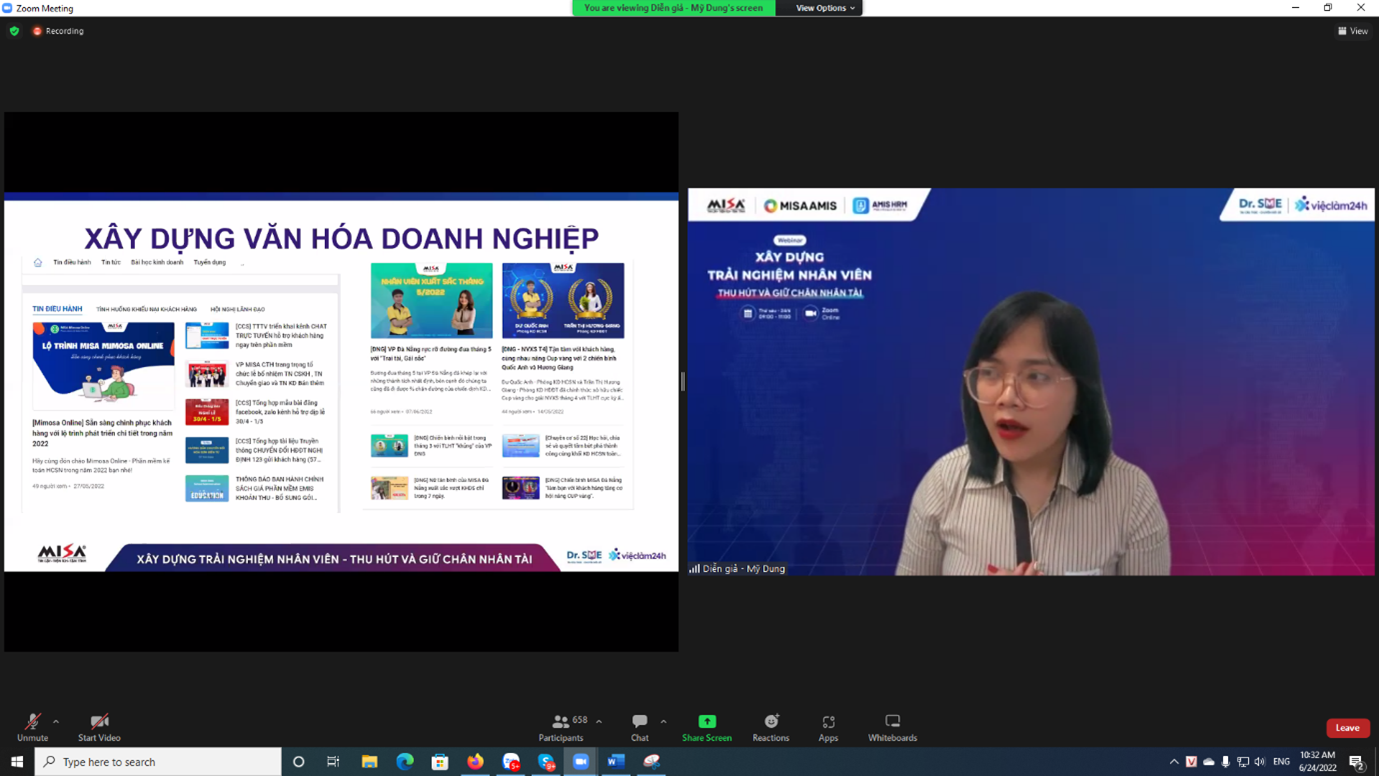
Task: Expand the arrow next to Chat
Action: tap(663, 721)
